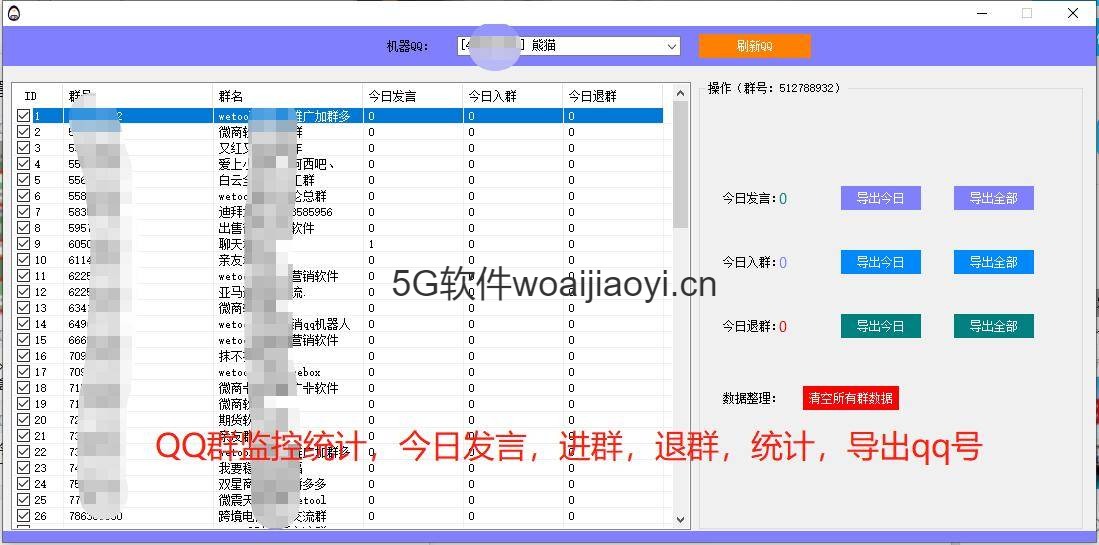Click 导出今日 button for 今日退群
The width and height of the screenshot is (1099, 545).
tap(880, 326)
